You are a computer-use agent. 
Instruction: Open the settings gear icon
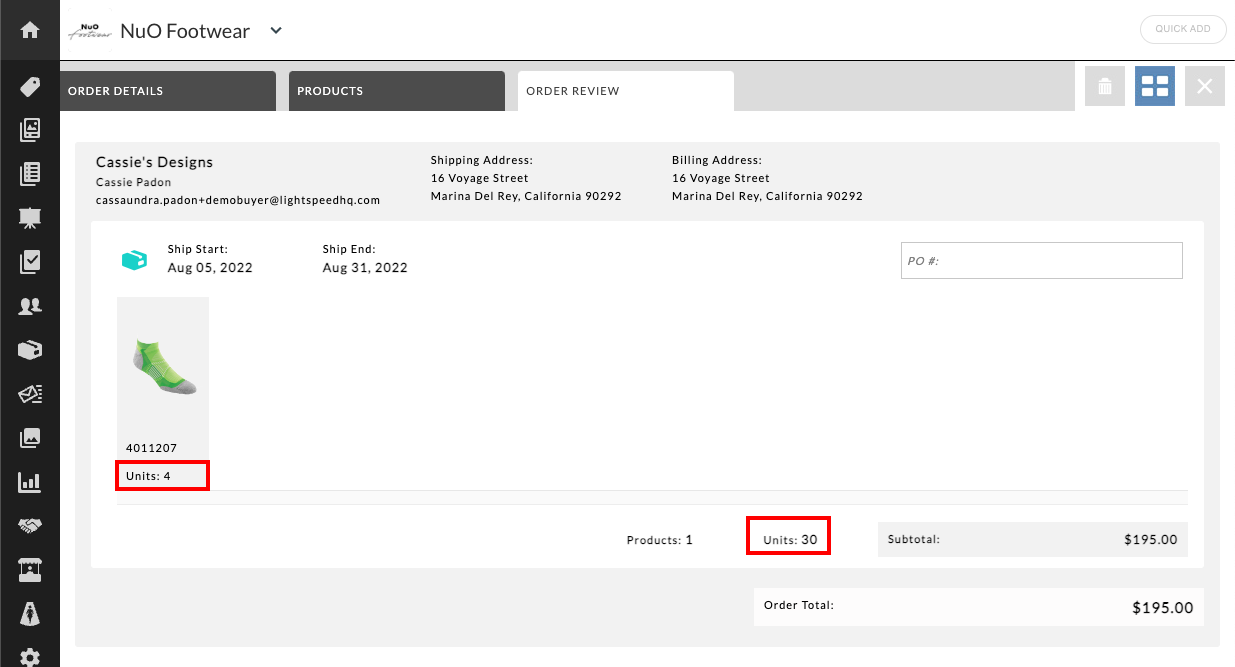click(x=30, y=657)
